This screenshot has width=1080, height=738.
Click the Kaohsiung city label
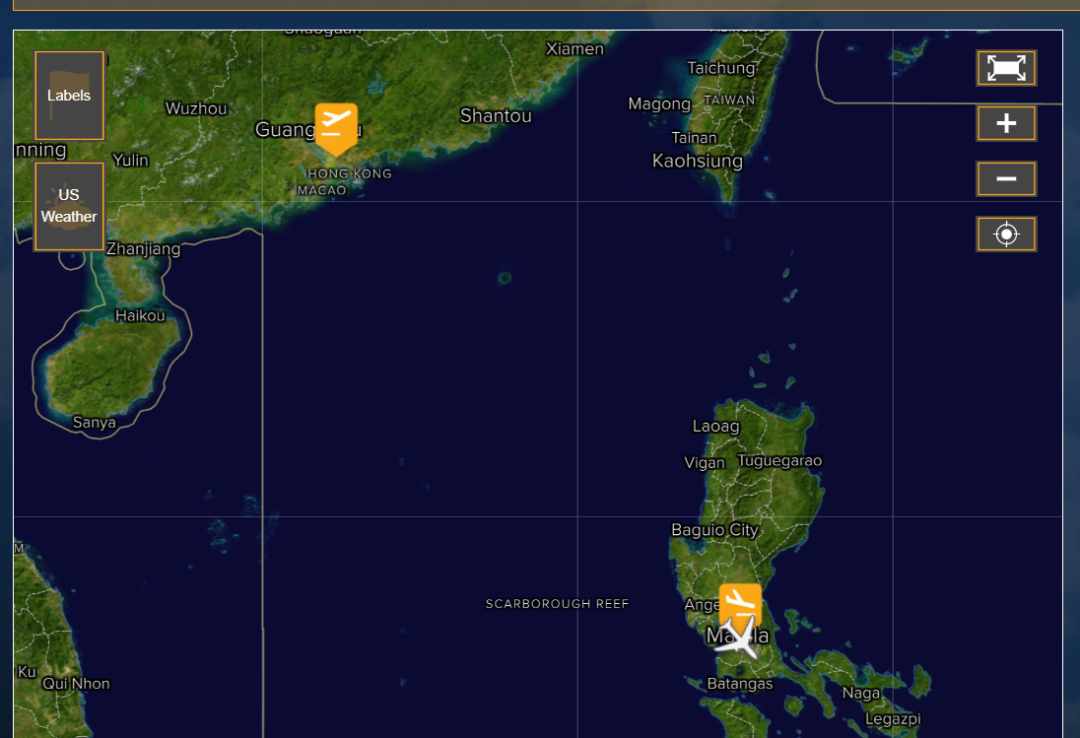tap(698, 161)
